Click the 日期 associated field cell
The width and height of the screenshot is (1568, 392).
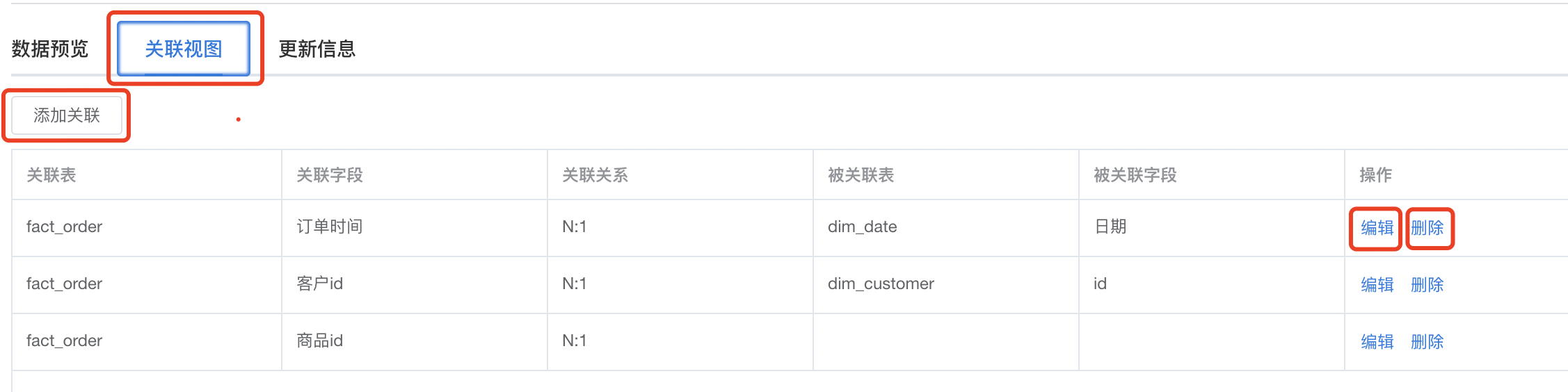click(1211, 227)
